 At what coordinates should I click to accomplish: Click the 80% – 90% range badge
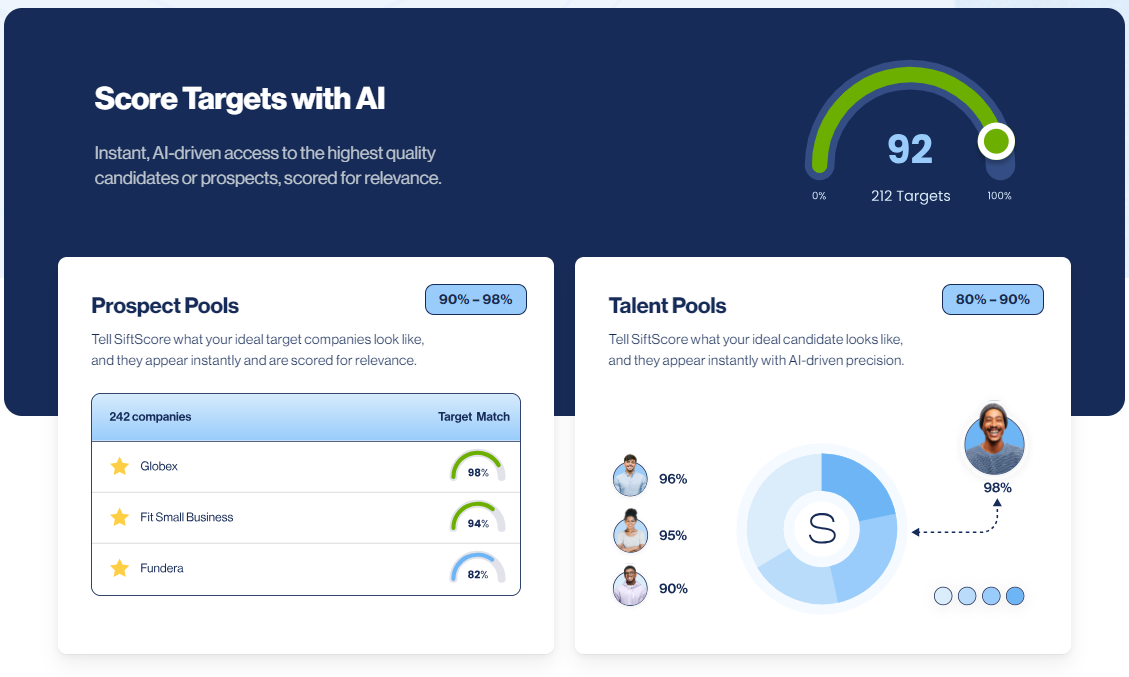tap(993, 299)
